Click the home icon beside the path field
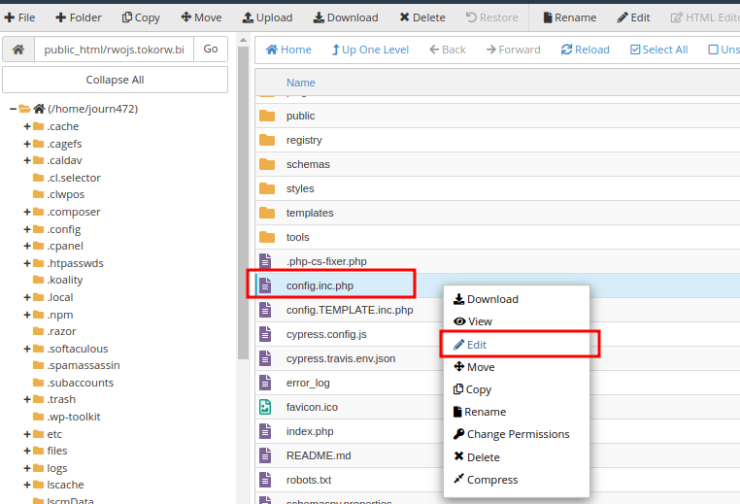The width and height of the screenshot is (740, 504). click(x=17, y=49)
